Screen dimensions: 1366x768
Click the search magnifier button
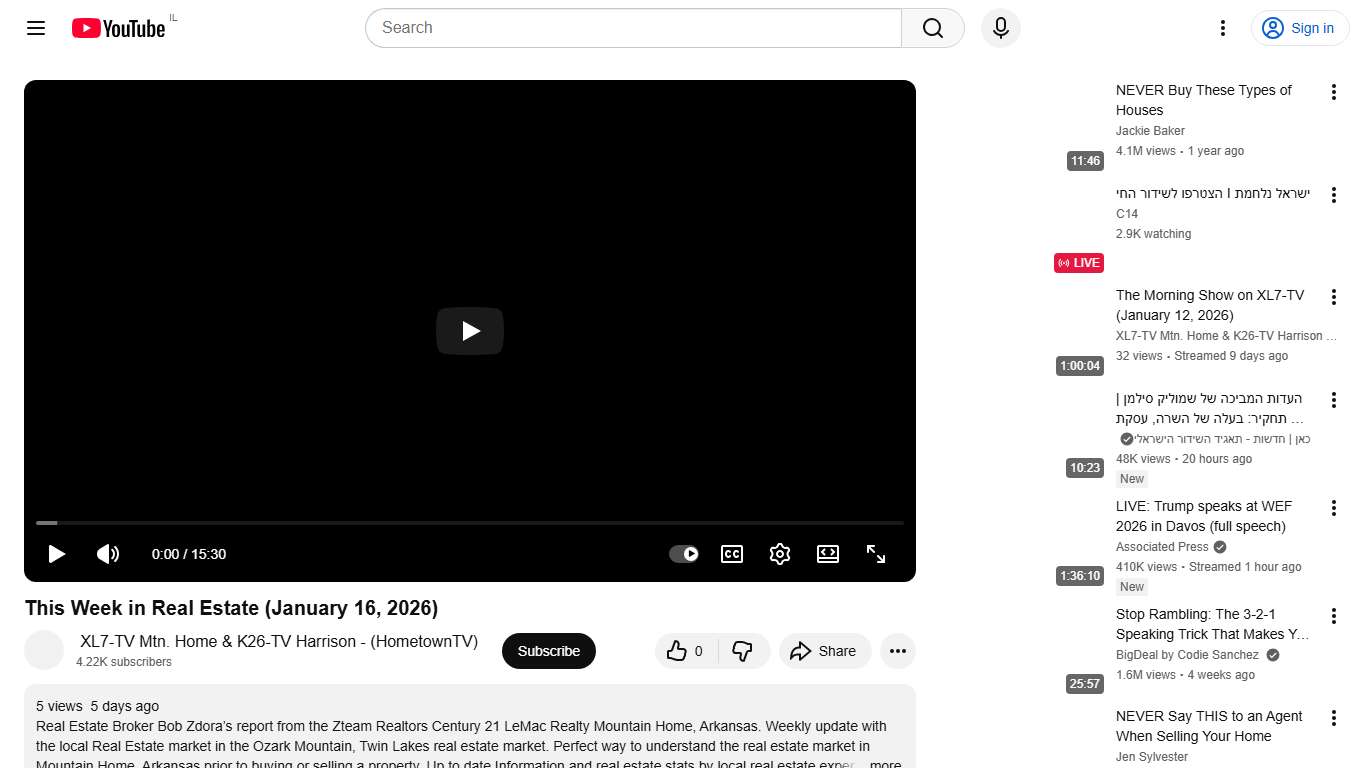932,28
